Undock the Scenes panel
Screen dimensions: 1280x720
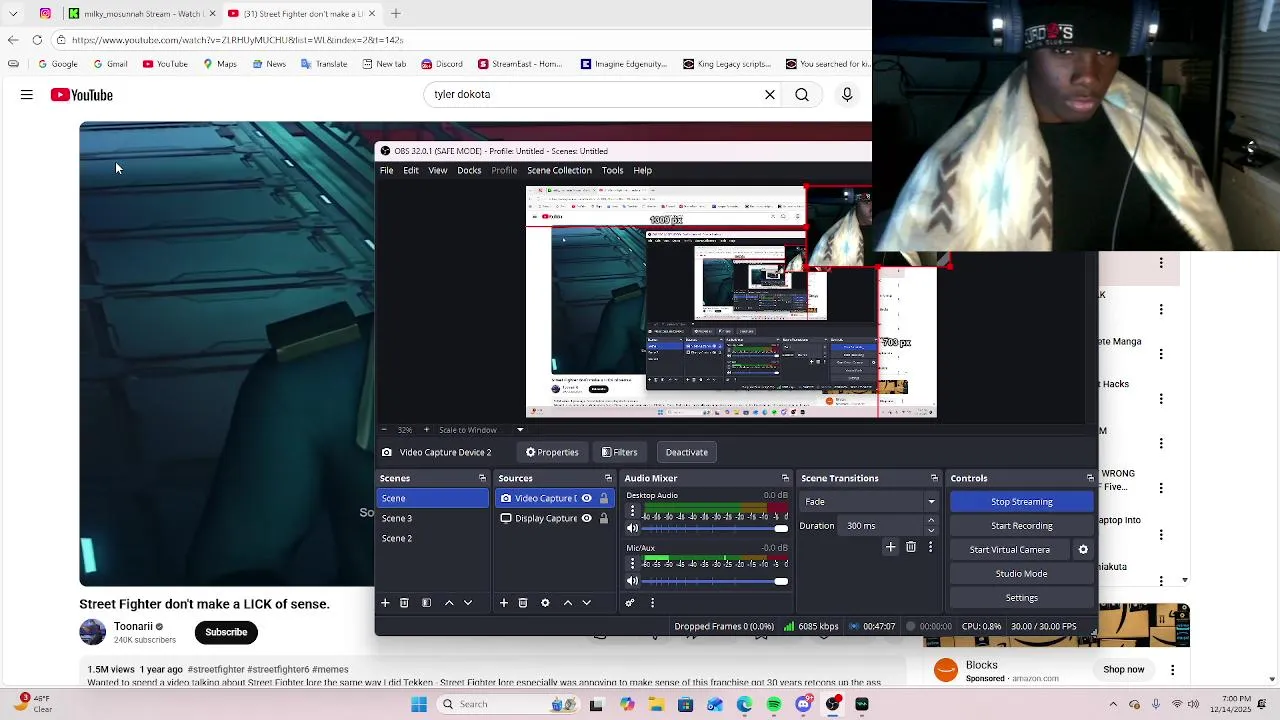482,478
